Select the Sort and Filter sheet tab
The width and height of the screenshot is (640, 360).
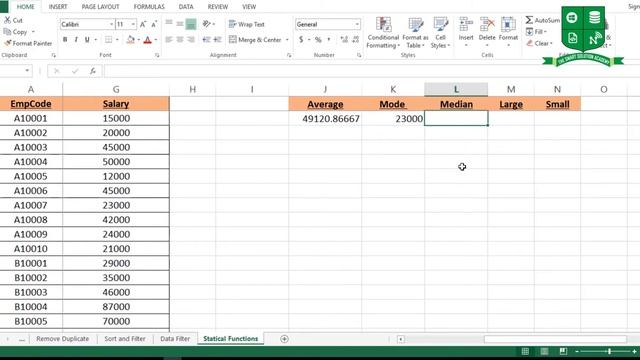[x=125, y=339]
